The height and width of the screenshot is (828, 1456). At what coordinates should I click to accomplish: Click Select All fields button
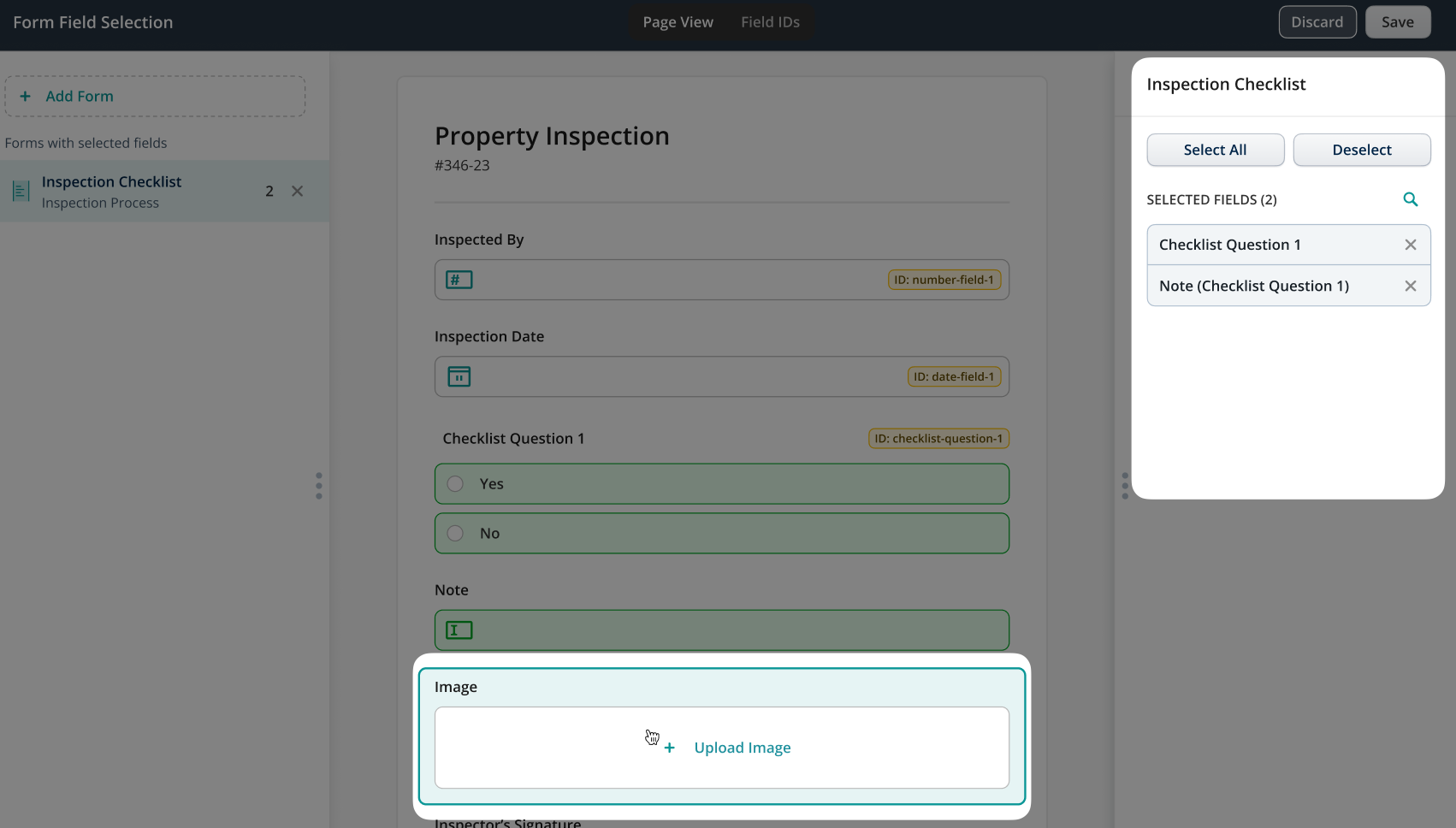pyautogui.click(x=1215, y=150)
